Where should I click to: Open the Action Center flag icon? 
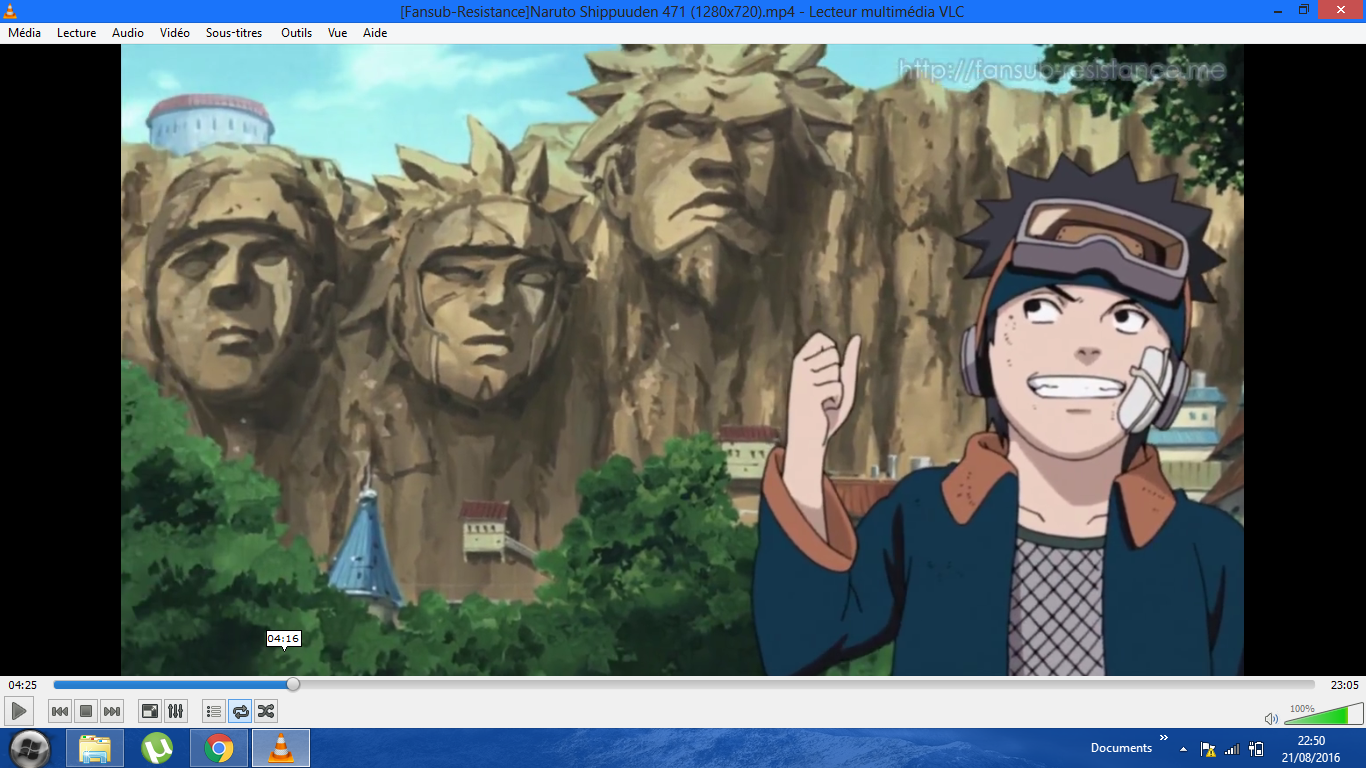point(1208,749)
